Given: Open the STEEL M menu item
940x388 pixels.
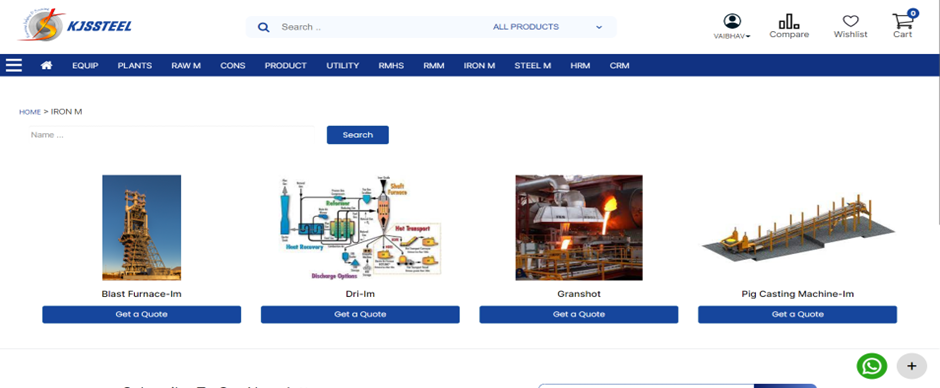Looking at the screenshot, I should 532,65.
